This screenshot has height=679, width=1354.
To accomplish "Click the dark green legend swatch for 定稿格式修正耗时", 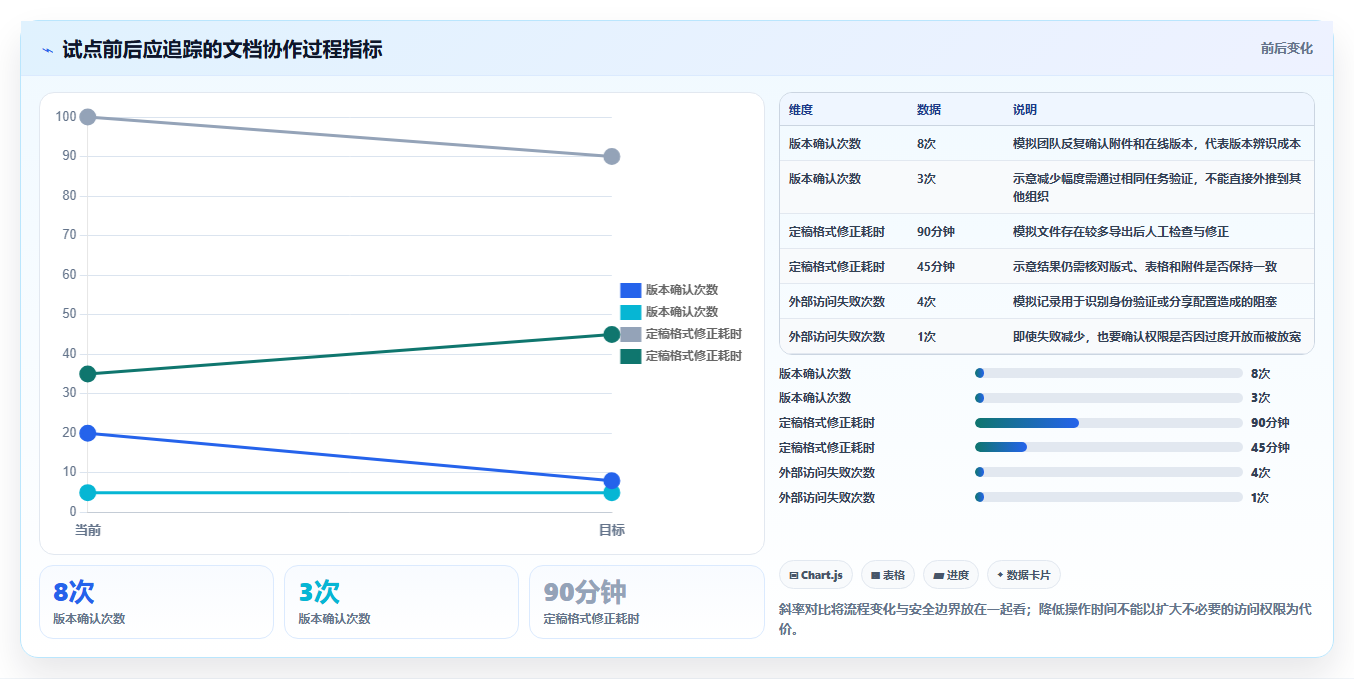I will pyautogui.click(x=630, y=356).
